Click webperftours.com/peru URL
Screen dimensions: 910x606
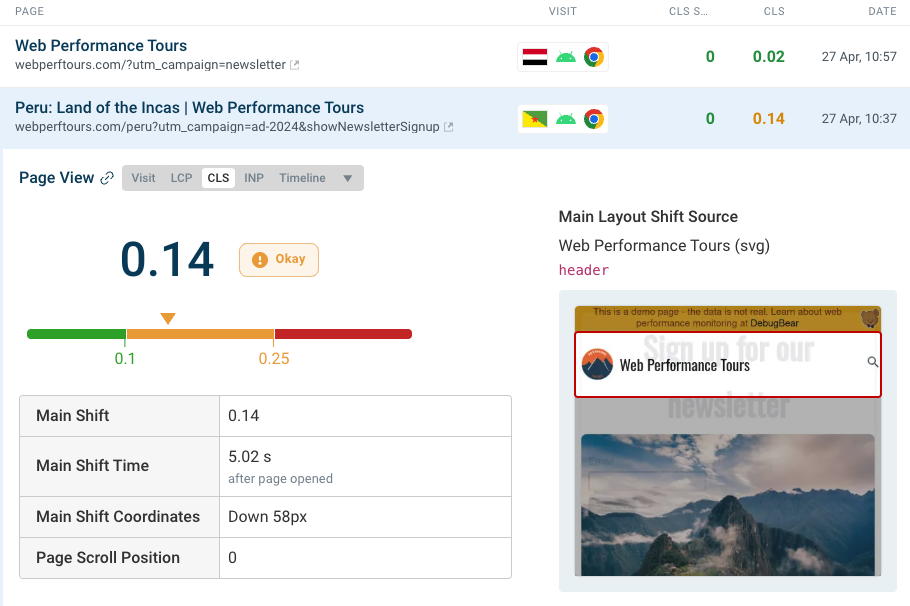pos(227,127)
